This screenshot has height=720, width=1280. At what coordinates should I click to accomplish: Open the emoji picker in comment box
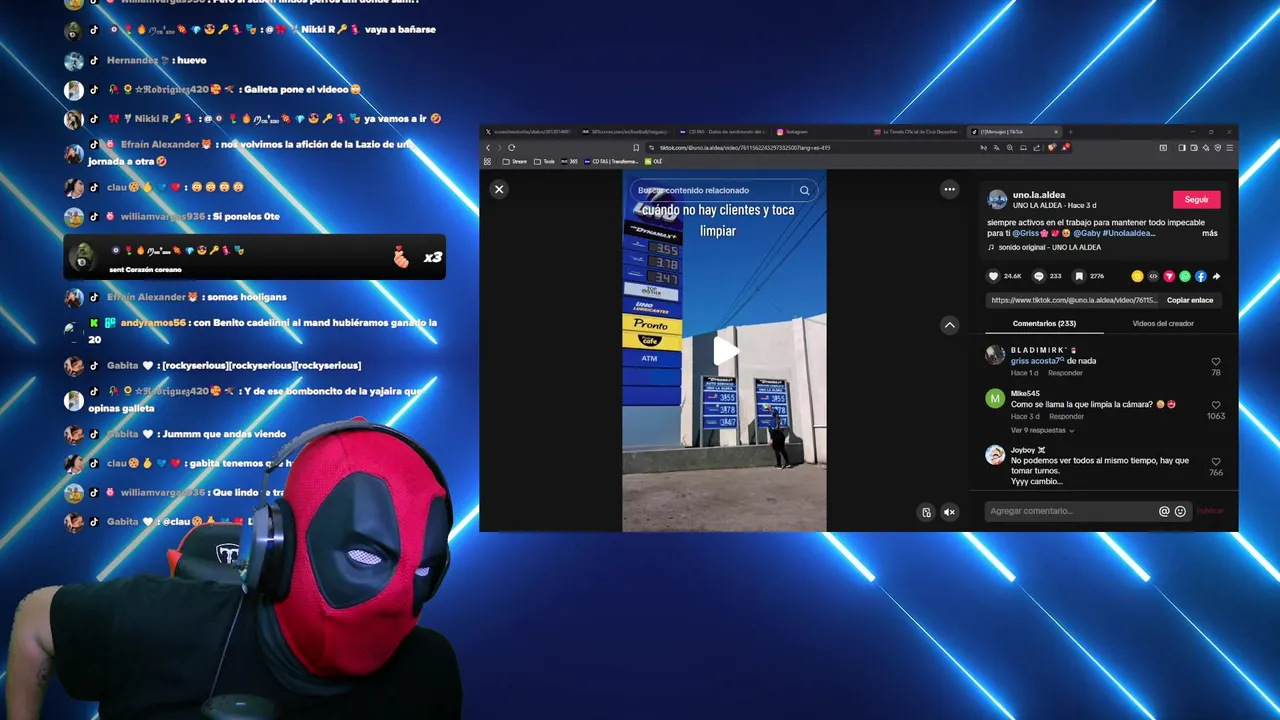pos(1180,511)
